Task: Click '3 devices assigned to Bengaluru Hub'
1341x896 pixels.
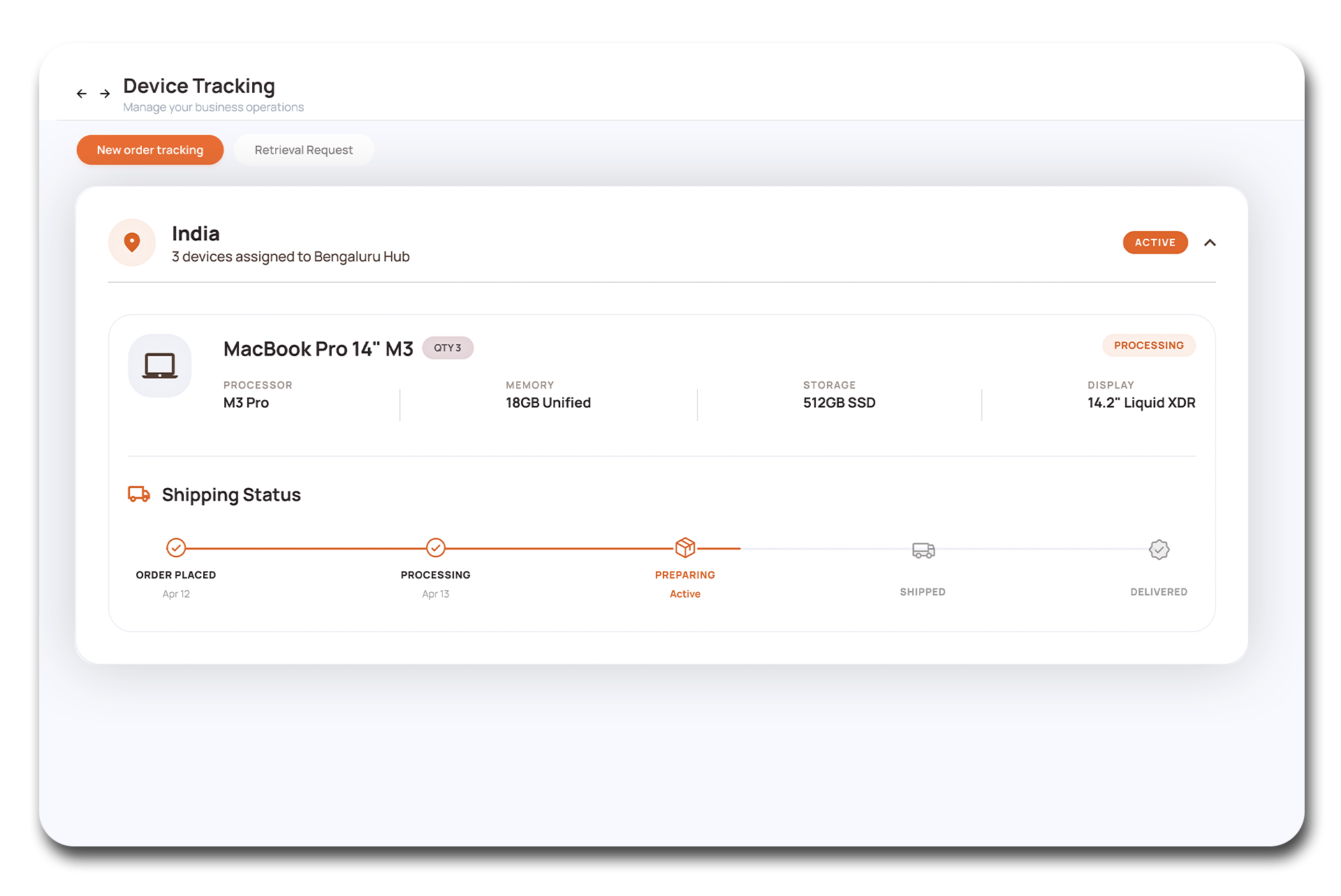Action: (291, 257)
